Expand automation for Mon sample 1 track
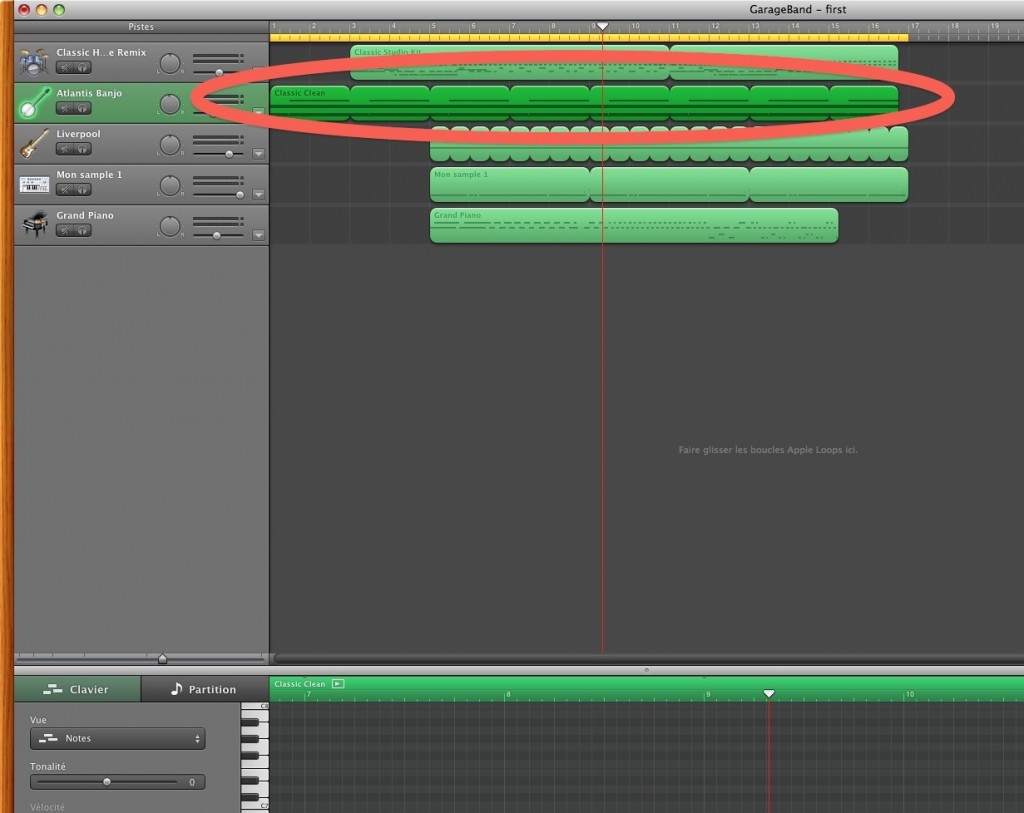Screen dimensions: 1024x813 click(x=259, y=194)
